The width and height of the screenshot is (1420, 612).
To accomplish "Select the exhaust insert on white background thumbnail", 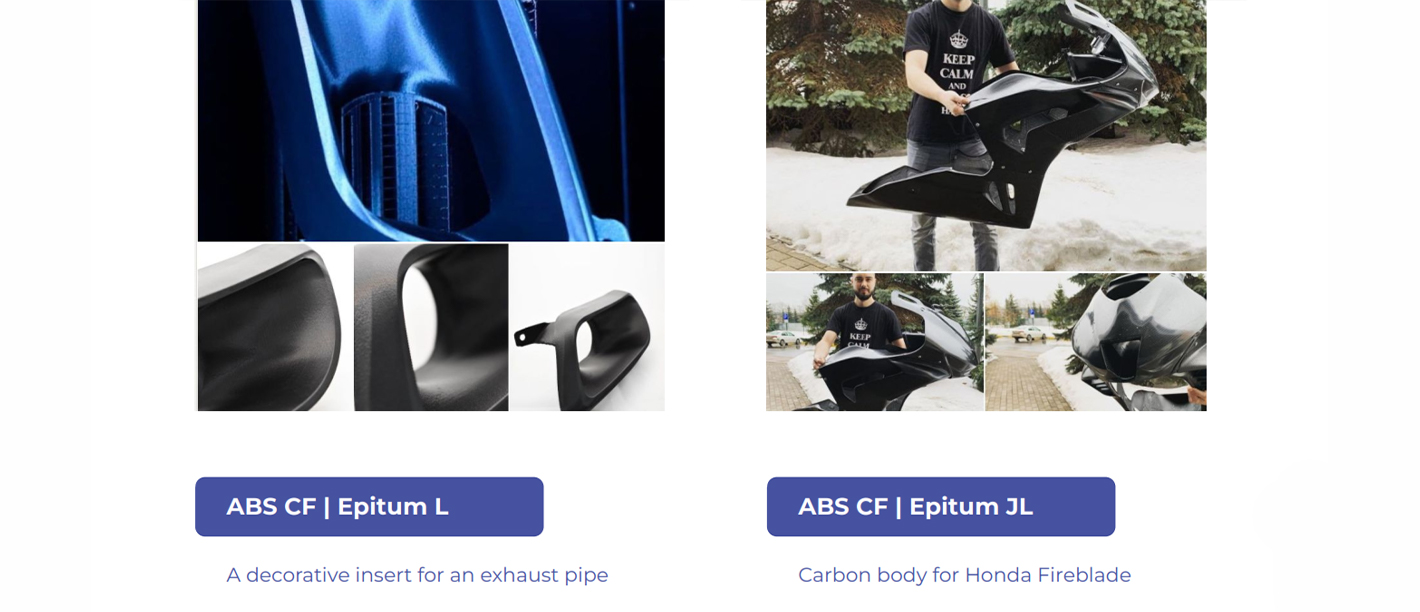I will (588, 327).
